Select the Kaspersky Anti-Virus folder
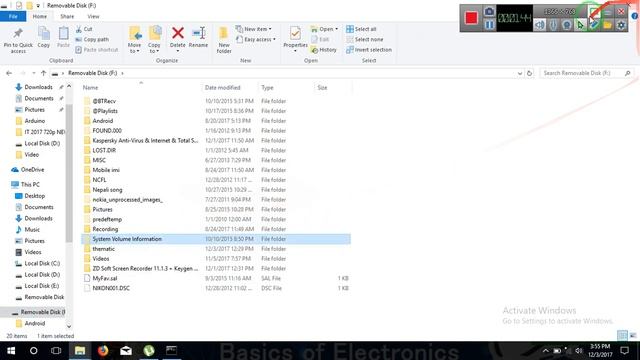This screenshot has height=360, width=640. tap(145, 140)
